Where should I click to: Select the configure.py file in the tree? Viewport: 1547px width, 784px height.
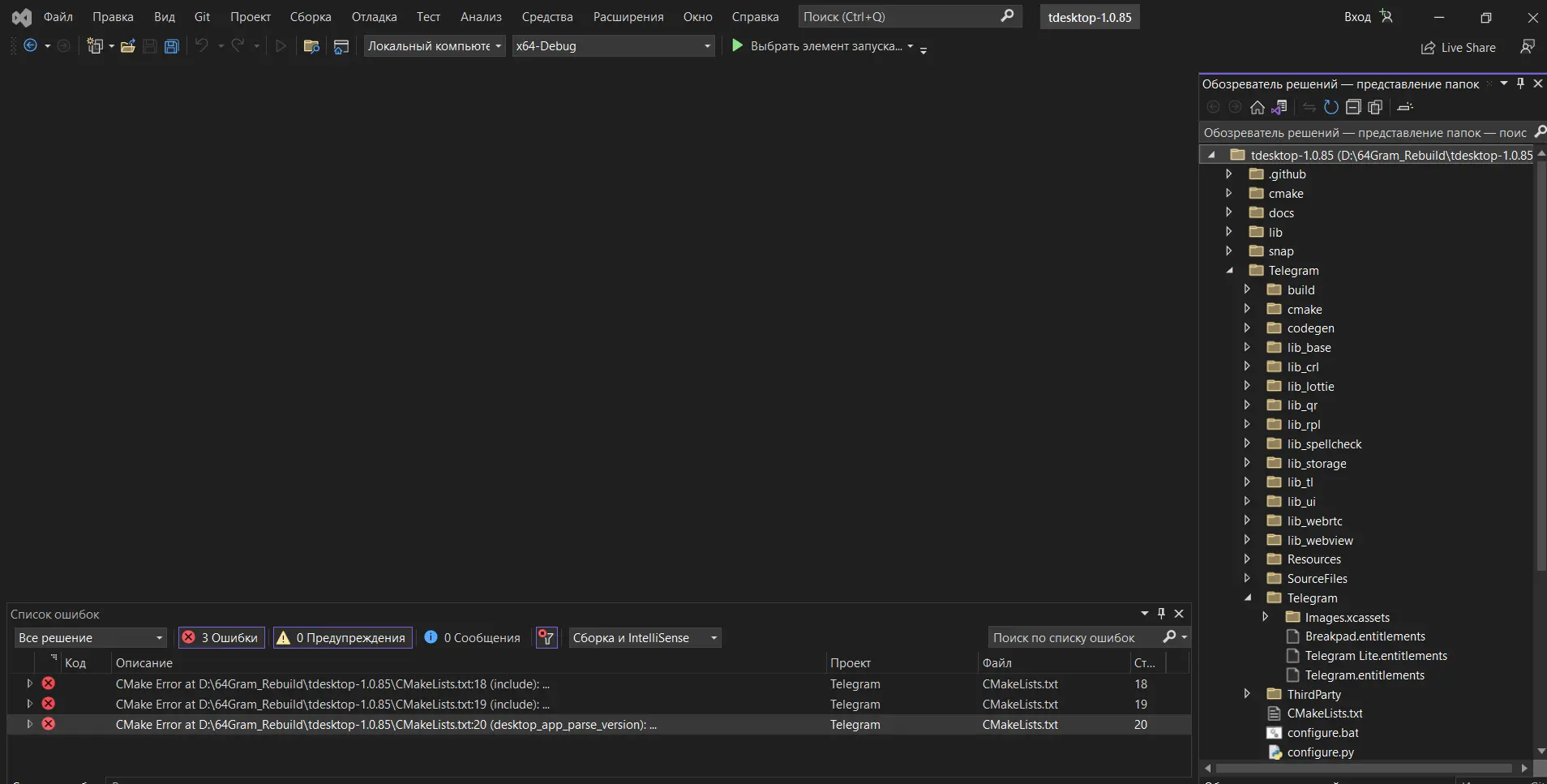pos(1320,752)
